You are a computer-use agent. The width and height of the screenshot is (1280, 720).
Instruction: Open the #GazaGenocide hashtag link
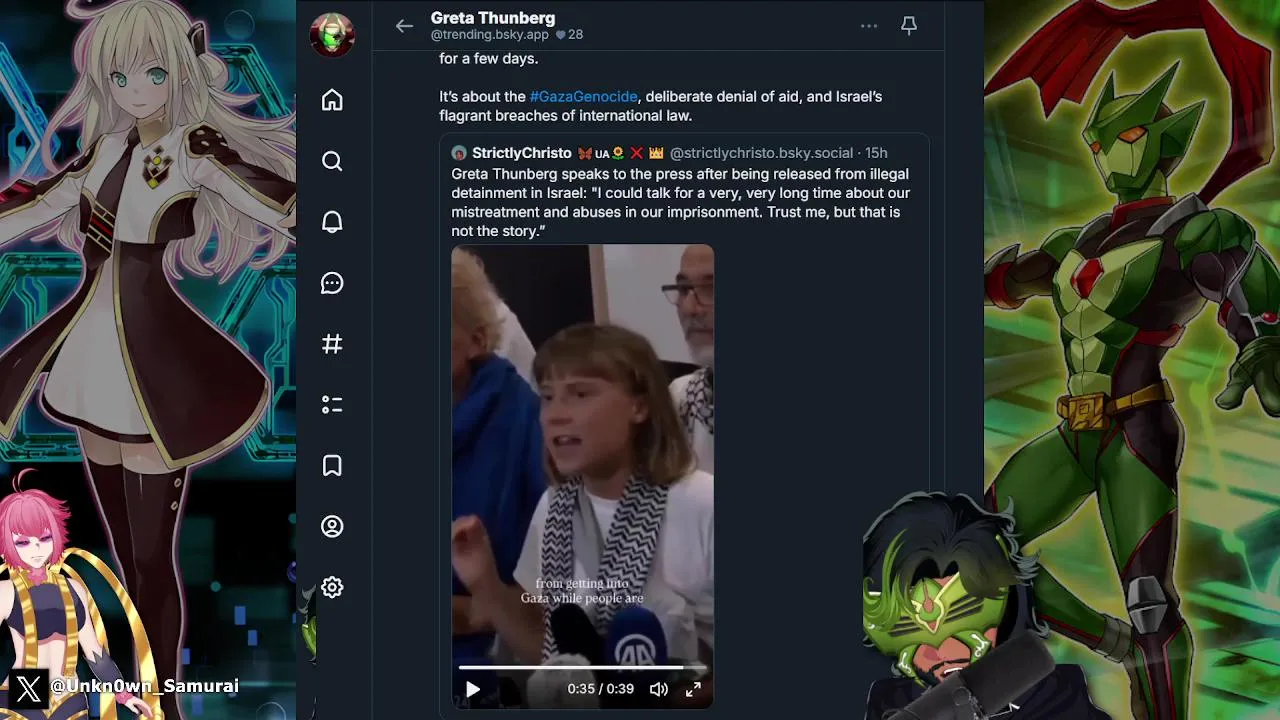point(583,97)
